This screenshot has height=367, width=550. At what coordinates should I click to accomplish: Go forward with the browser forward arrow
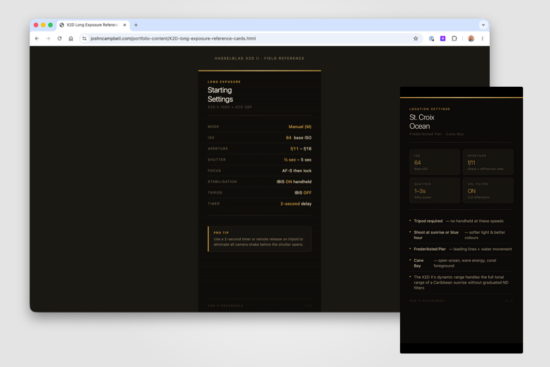coord(48,39)
